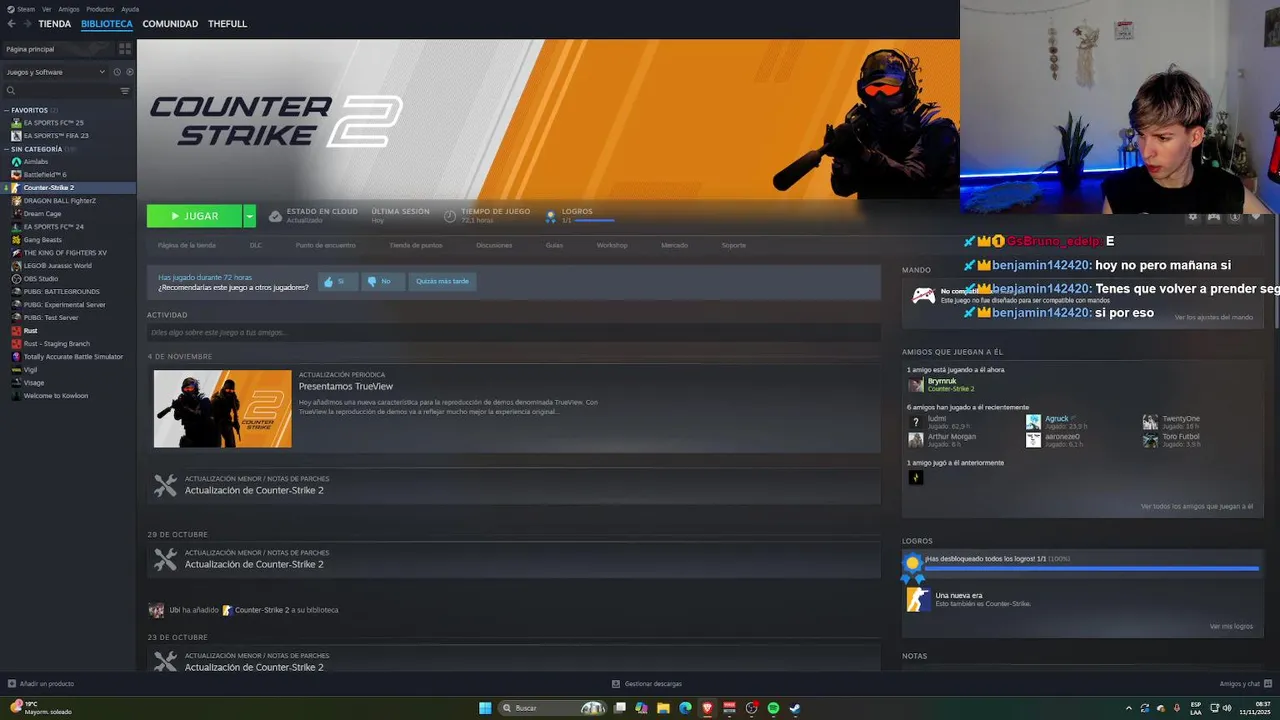
Task: Open the THEFULL profile tab
Action: pos(227,24)
